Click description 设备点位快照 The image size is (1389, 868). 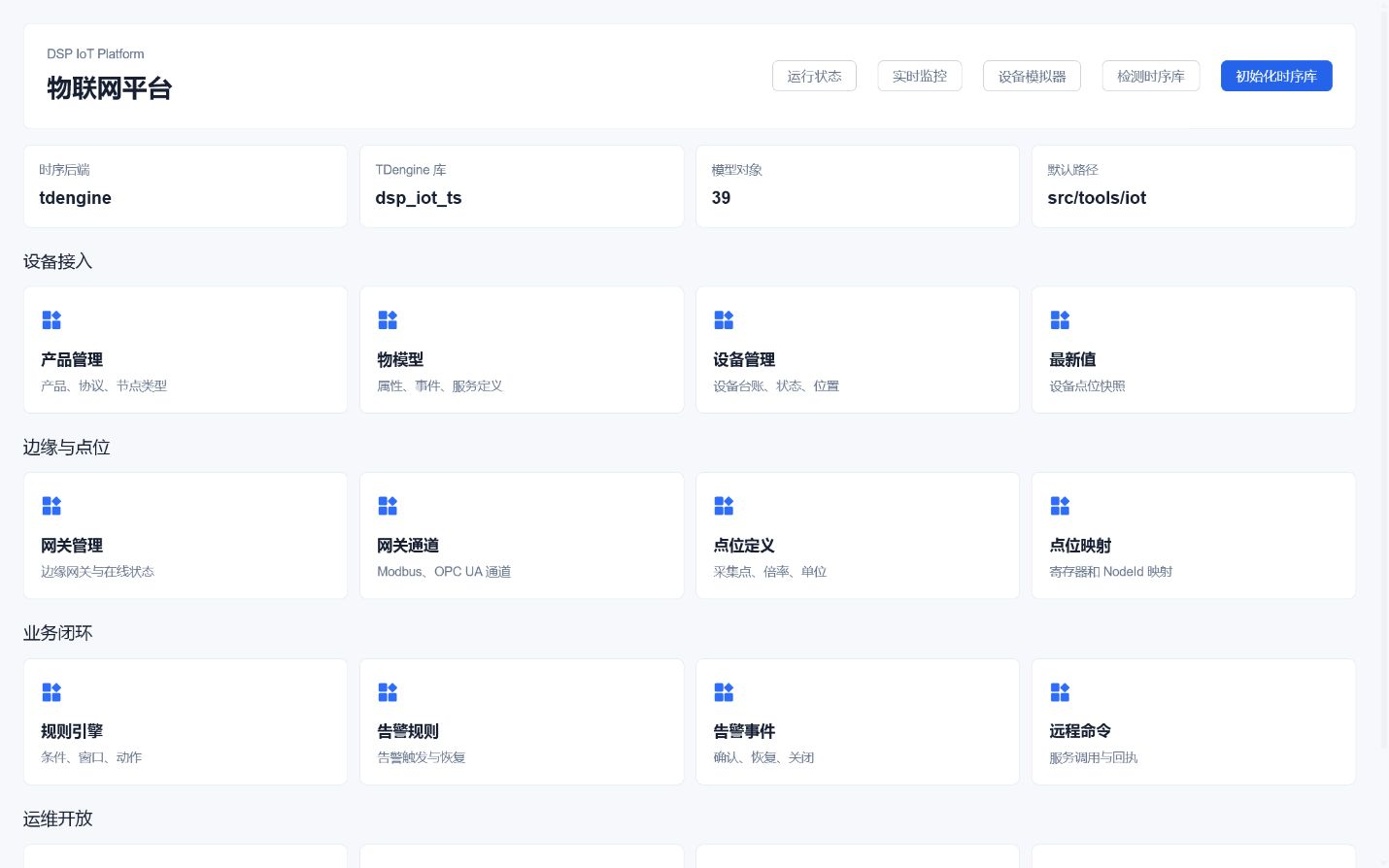pos(1087,385)
